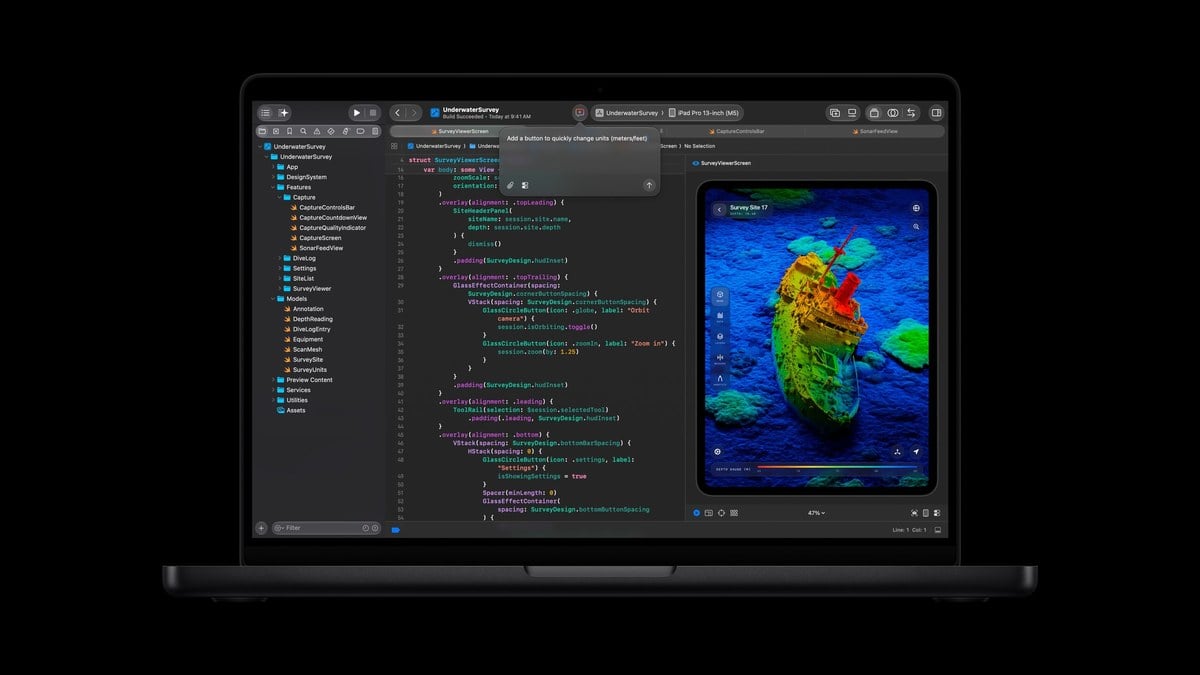
Task: Add a new file with plus button
Action: point(261,527)
